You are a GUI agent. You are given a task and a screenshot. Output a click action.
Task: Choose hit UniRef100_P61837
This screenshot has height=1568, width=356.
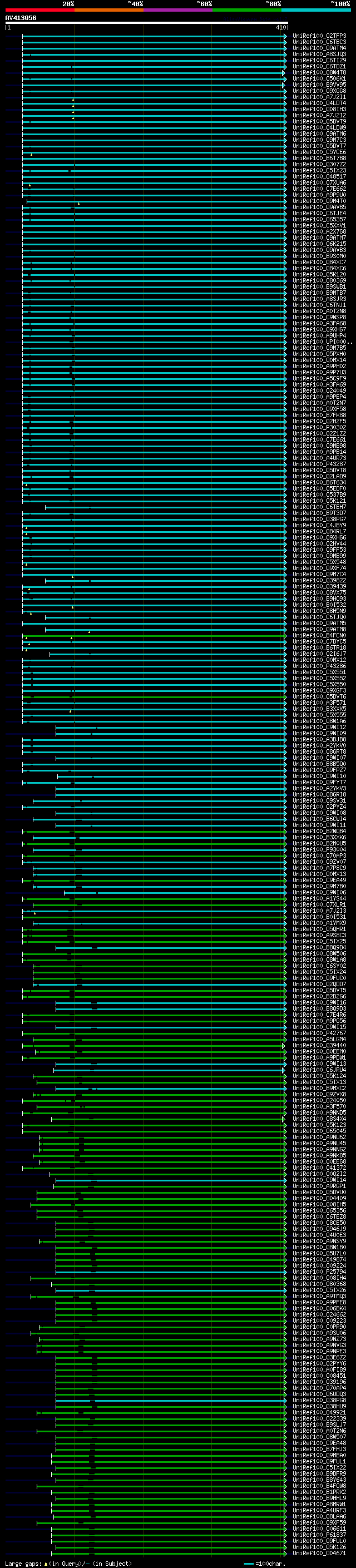(319, 1535)
